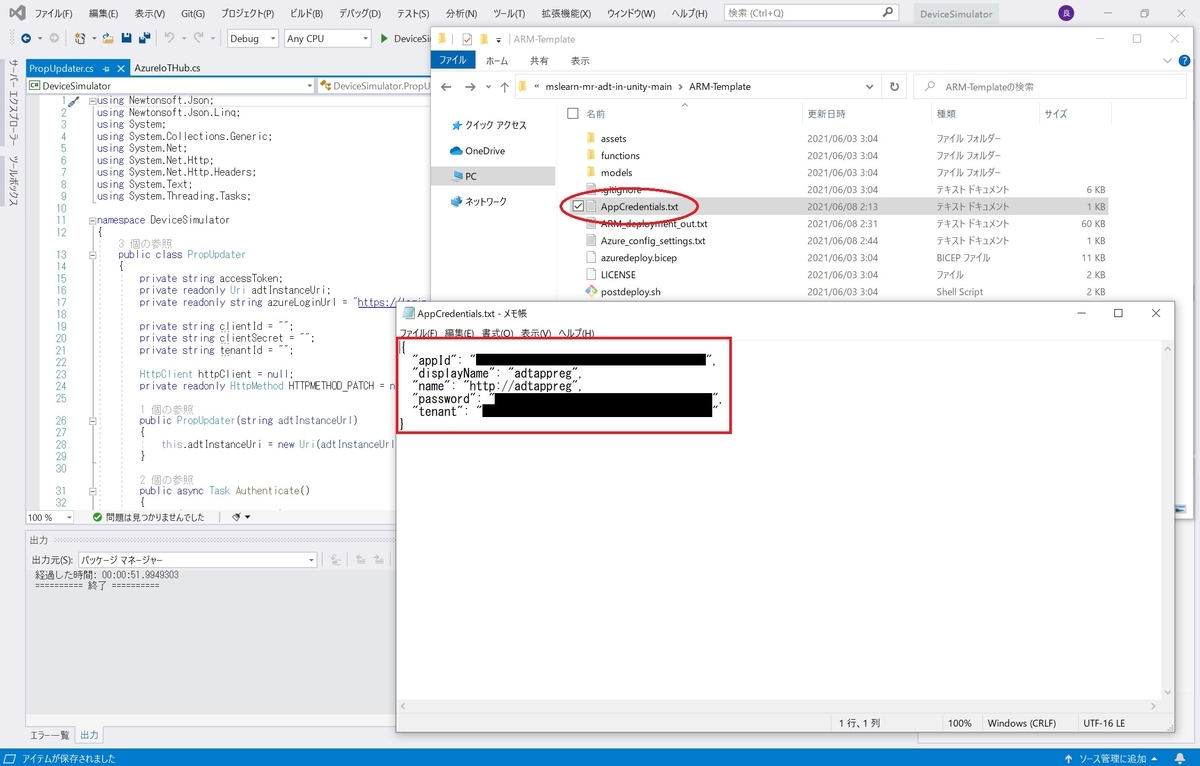Open the Format menu in Notepad
The image size is (1200, 766).
pos(497,333)
